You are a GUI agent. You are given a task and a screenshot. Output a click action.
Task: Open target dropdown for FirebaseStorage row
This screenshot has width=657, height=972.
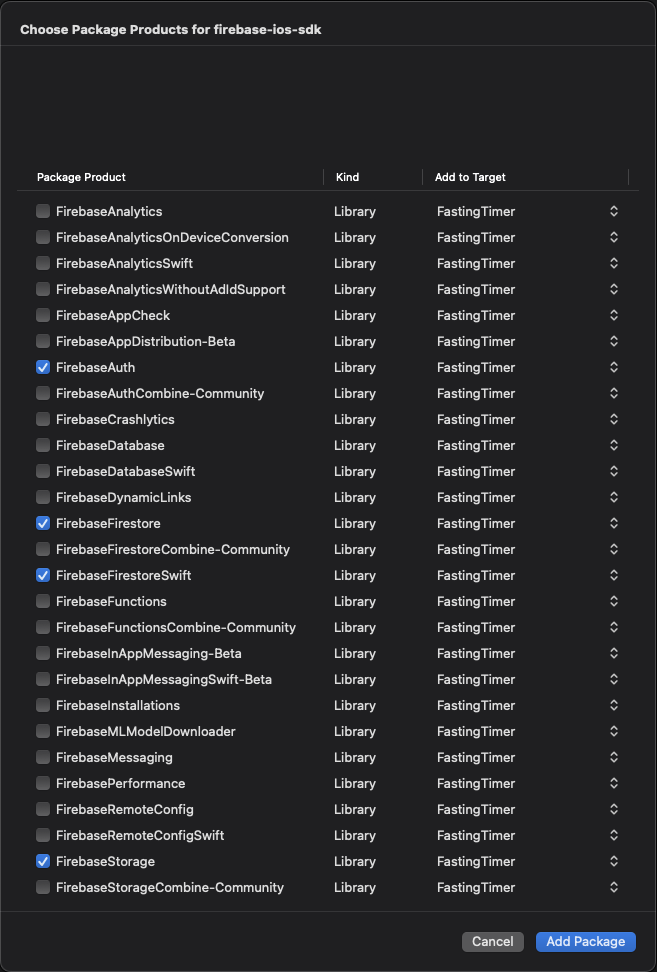click(614, 861)
